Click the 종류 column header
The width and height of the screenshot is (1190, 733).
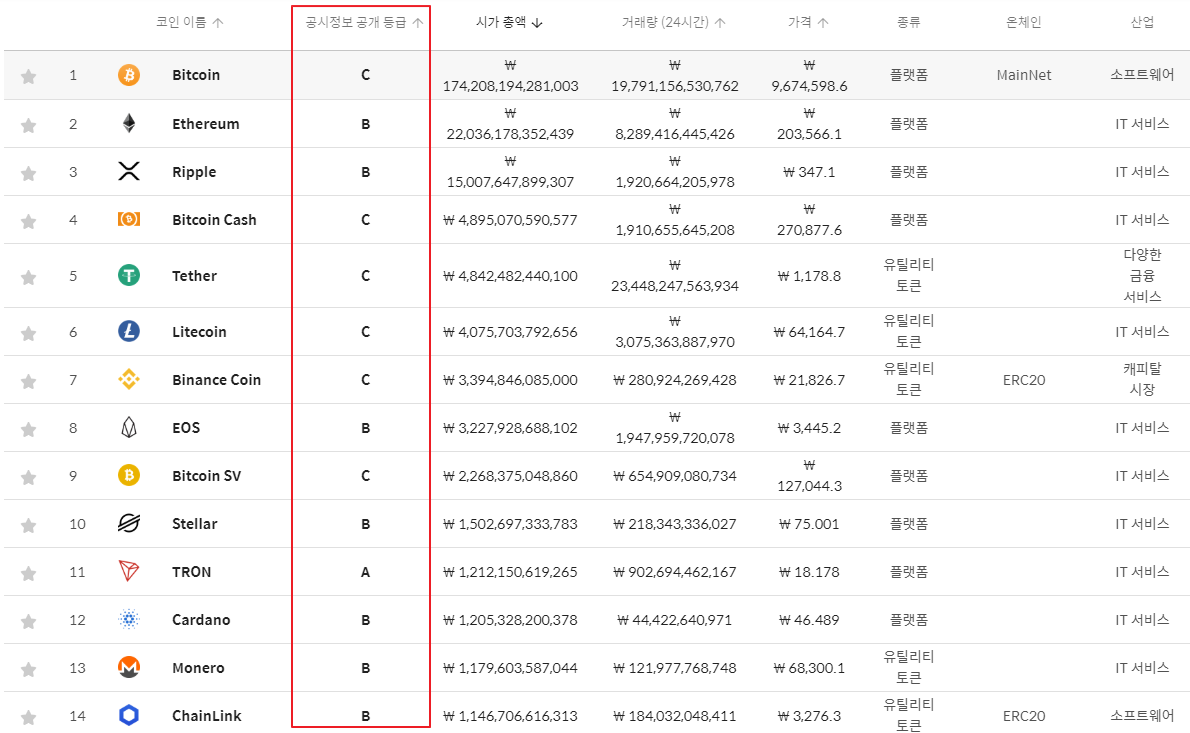908,23
